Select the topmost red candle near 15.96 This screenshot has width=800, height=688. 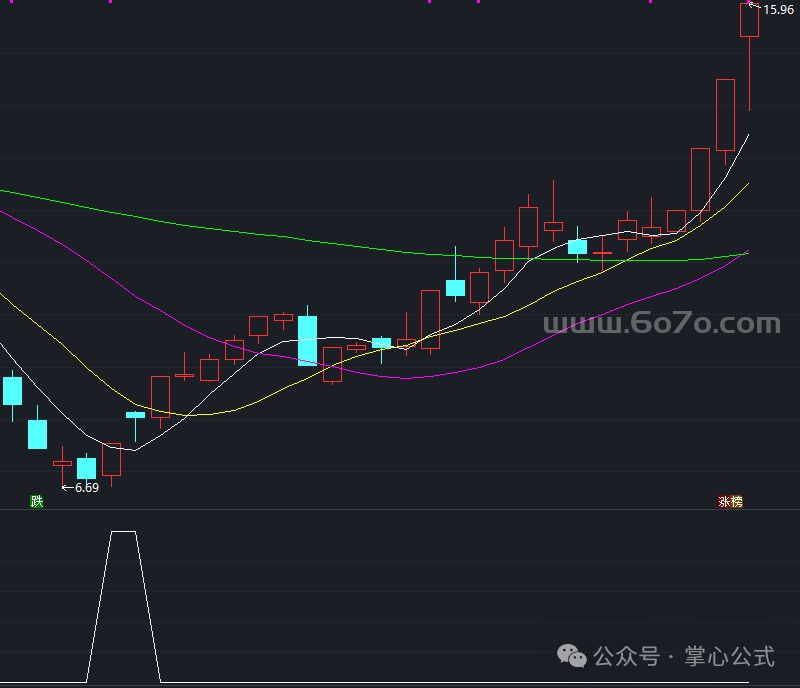(749, 21)
